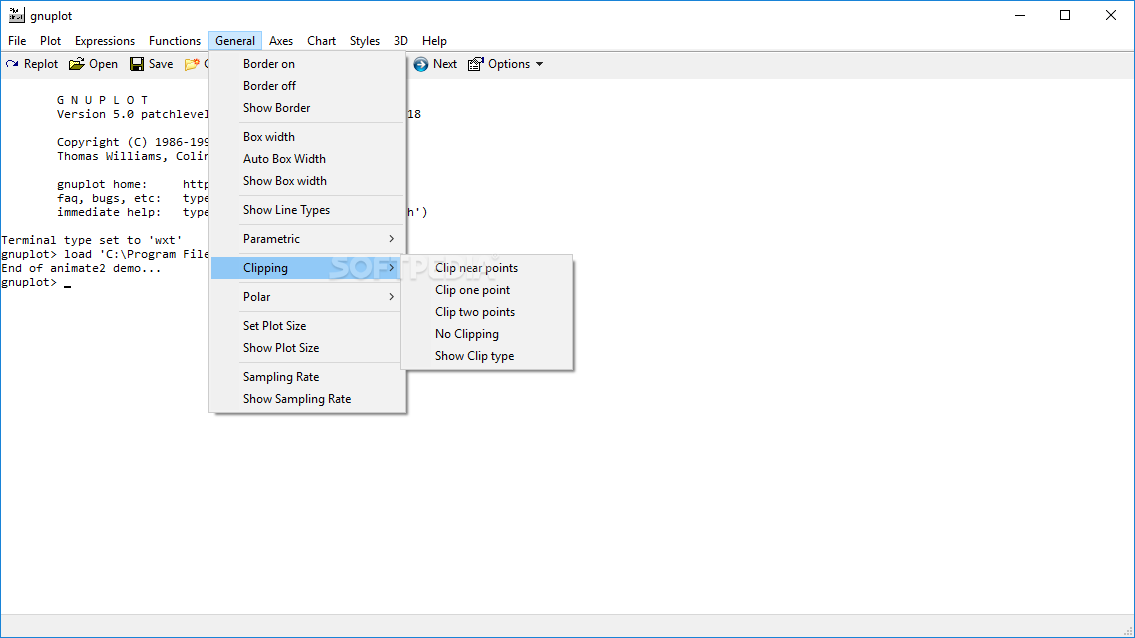Close the General menu
1135x638 pixels.
[x=235, y=41]
